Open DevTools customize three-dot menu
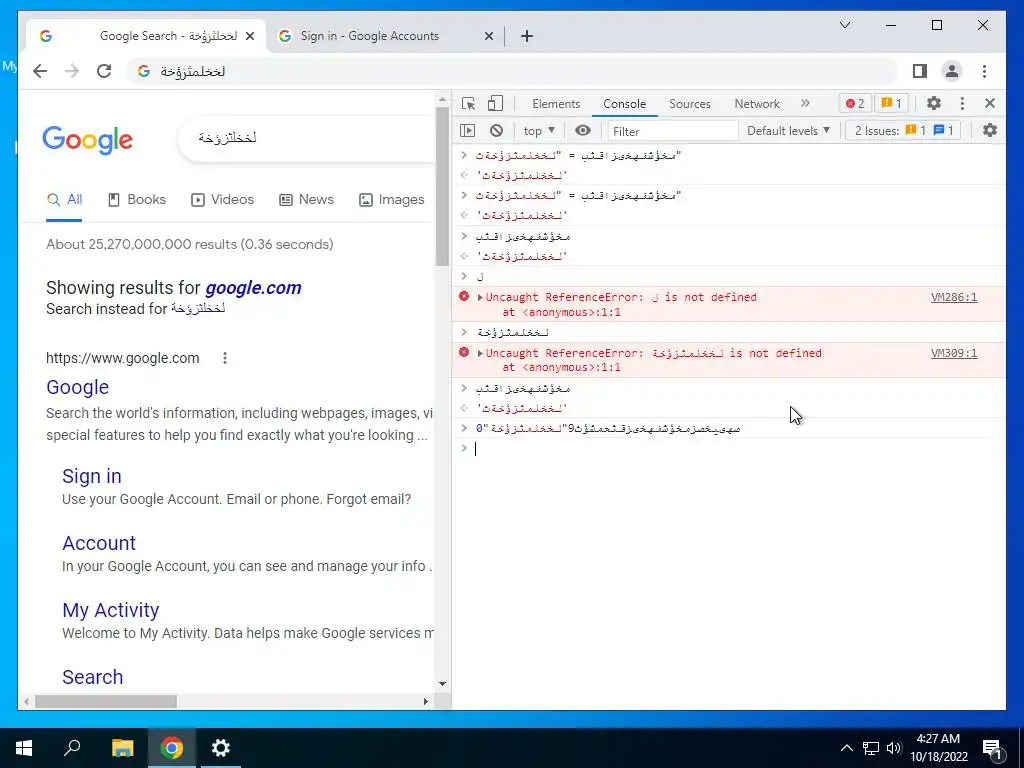The image size is (1024, 768). [x=962, y=103]
